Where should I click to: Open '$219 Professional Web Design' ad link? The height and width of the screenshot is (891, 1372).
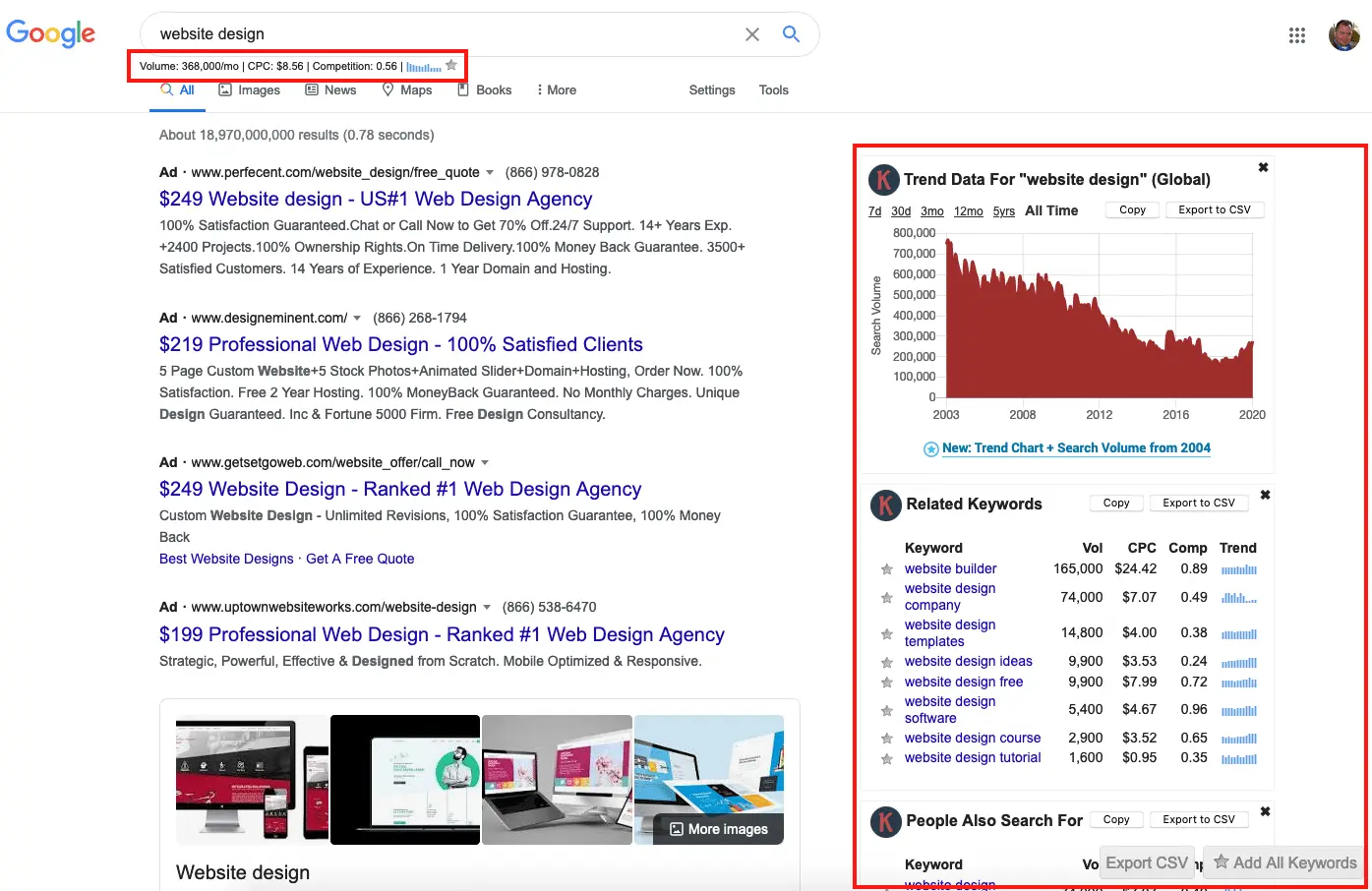coord(401,345)
